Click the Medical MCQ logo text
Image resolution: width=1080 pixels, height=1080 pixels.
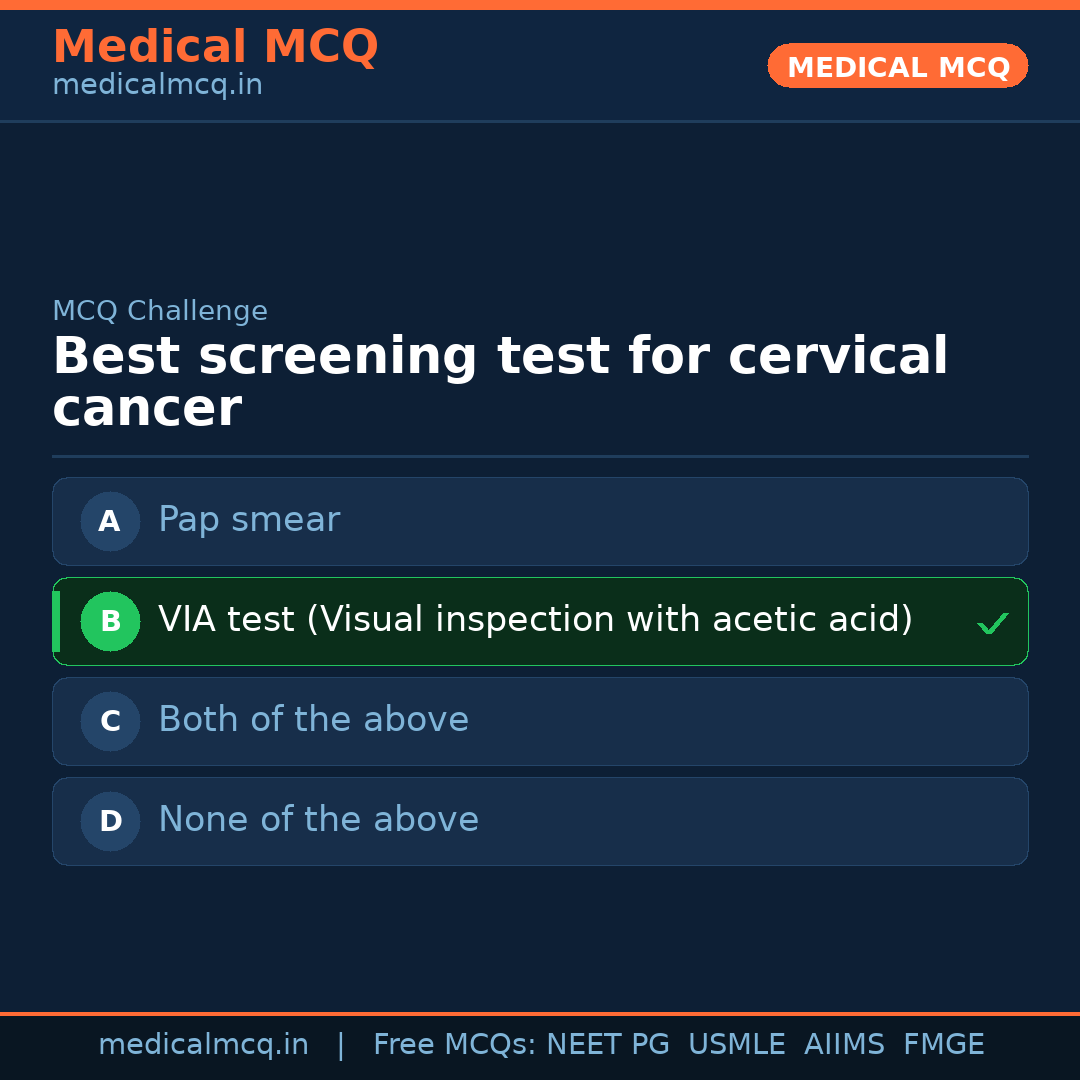pos(215,46)
